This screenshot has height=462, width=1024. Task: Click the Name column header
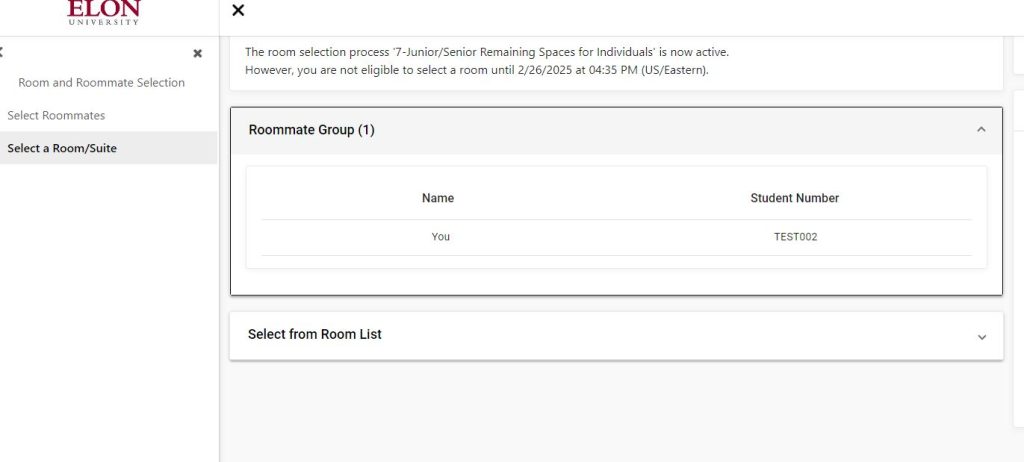coord(438,198)
